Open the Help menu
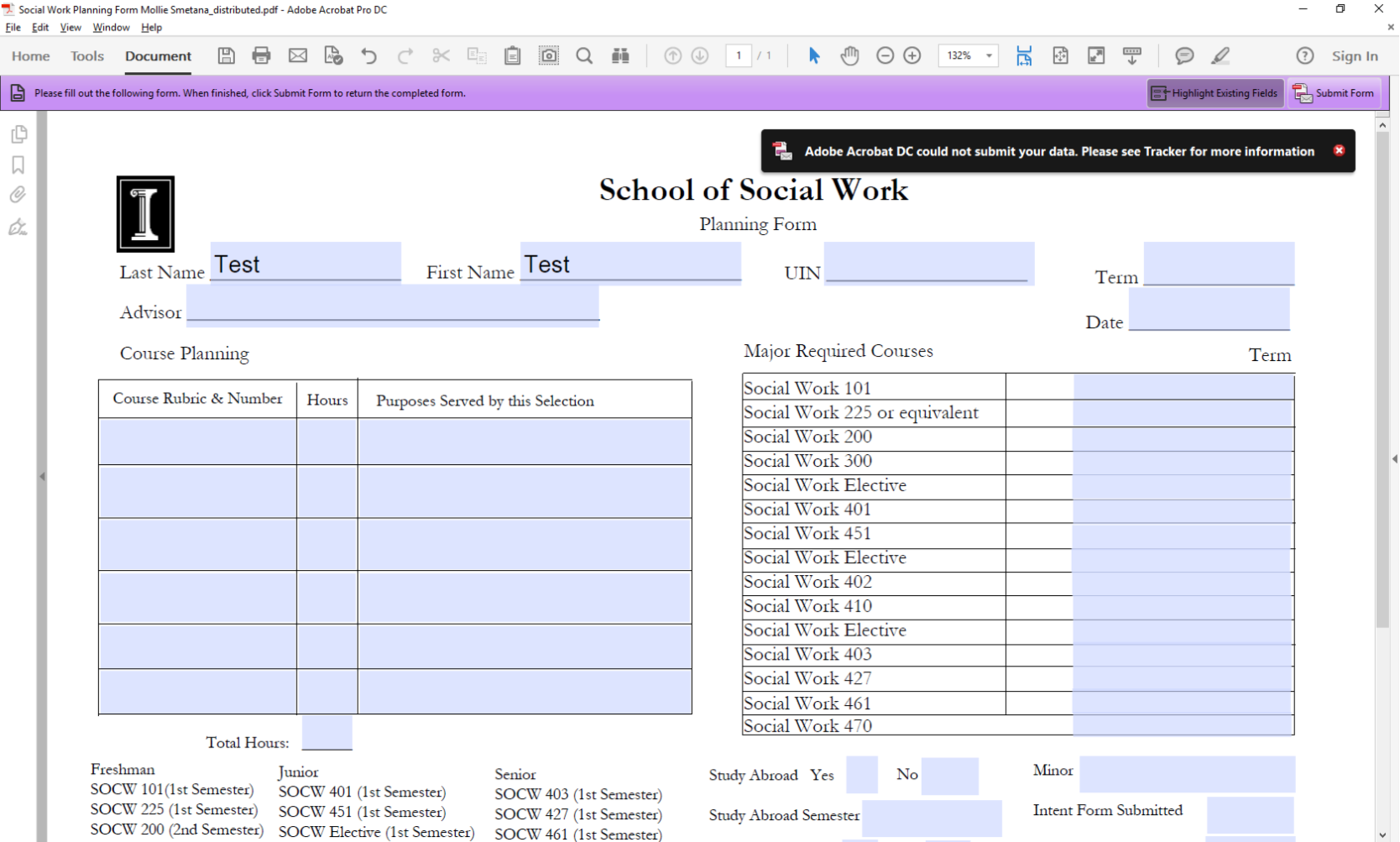 (151, 28)
